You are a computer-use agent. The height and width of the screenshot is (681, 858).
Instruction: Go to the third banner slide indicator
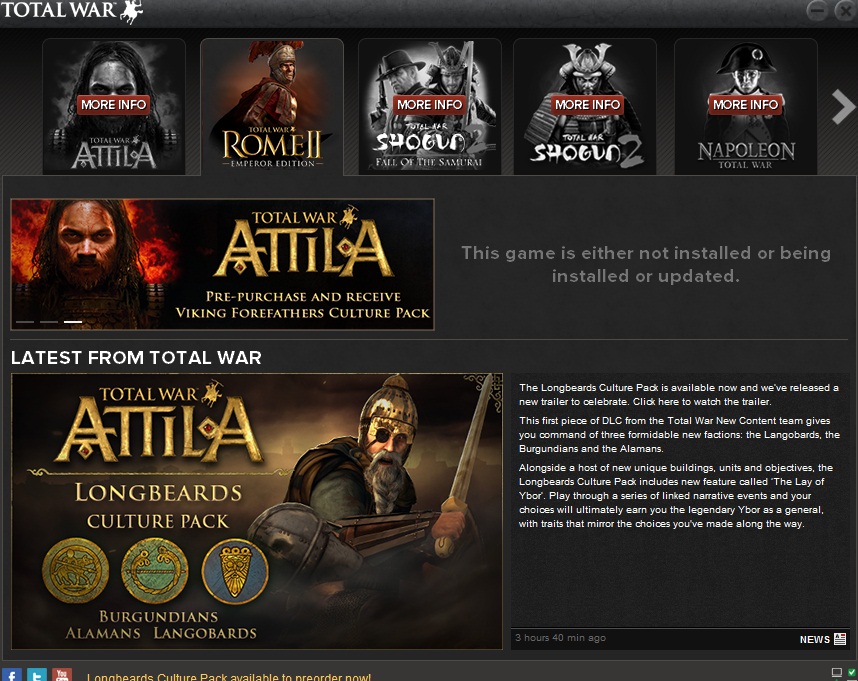point(73,322)
